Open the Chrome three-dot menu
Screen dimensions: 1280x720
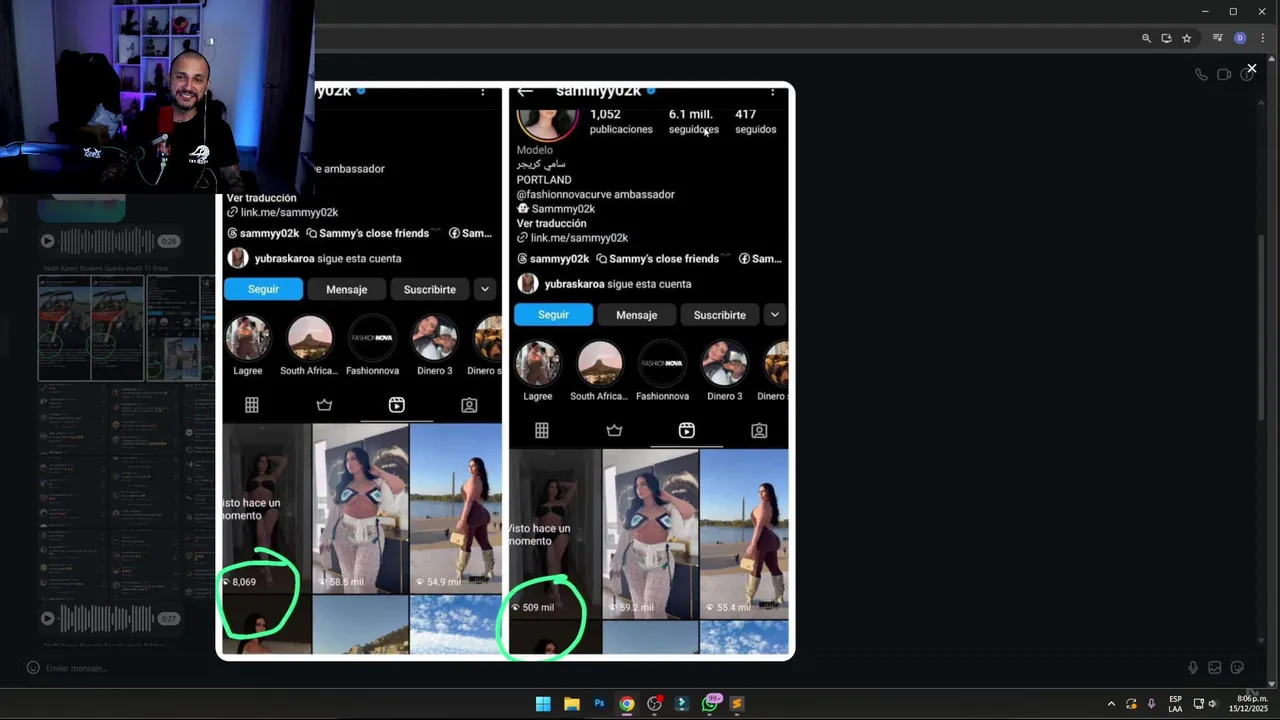pos(1263,38)
